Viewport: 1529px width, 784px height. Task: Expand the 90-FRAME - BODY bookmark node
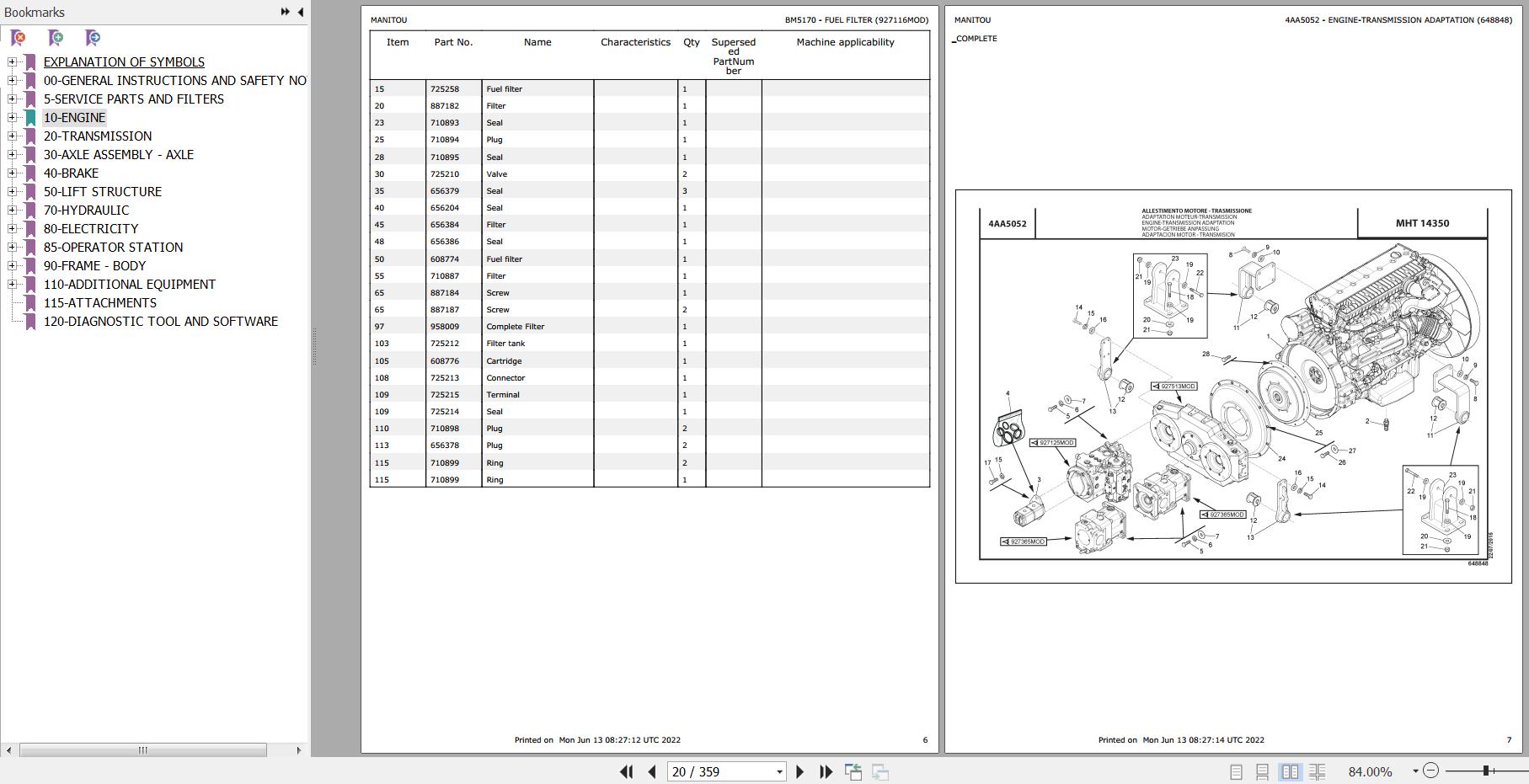click(x=12, y=265)
